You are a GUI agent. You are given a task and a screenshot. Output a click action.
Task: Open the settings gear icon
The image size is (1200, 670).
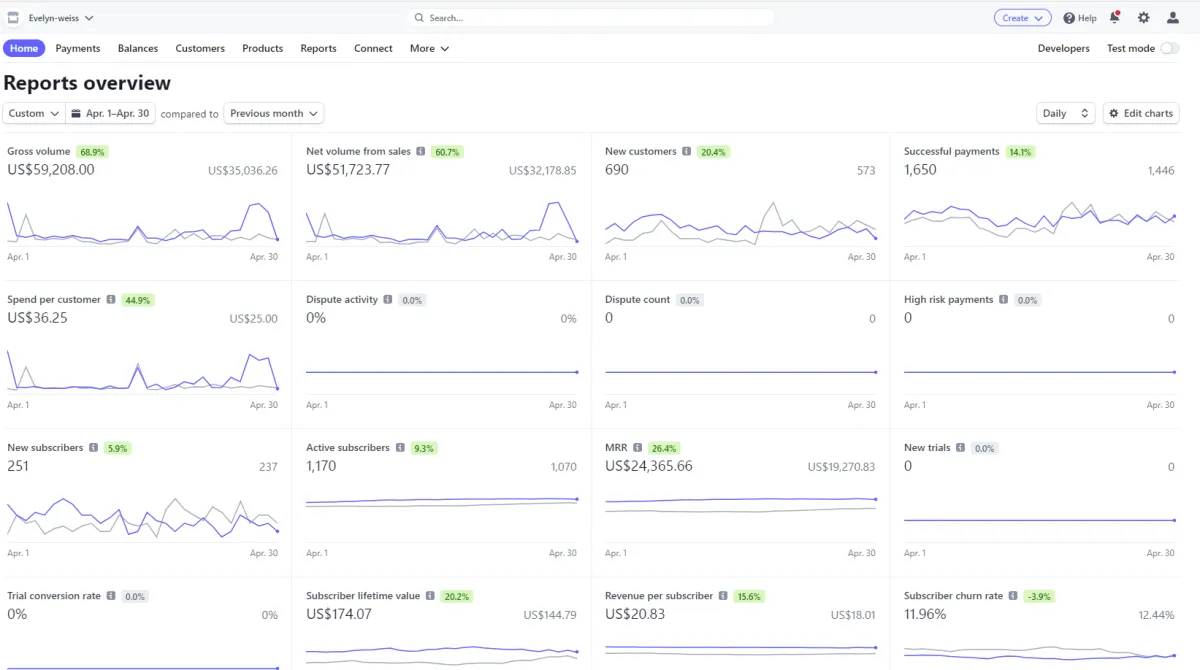pyautogui.click(x=1144, y=18)
